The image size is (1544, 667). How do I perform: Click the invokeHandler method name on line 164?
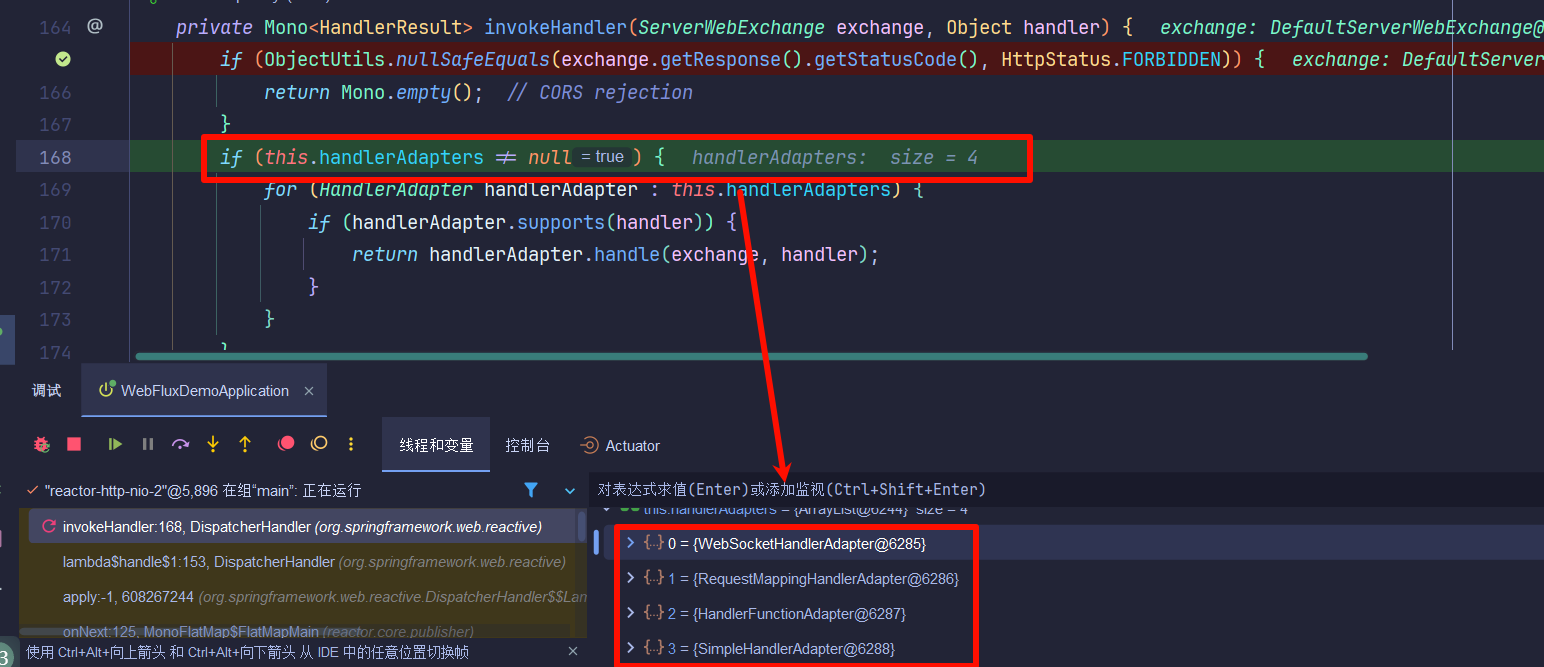point(556,27)
